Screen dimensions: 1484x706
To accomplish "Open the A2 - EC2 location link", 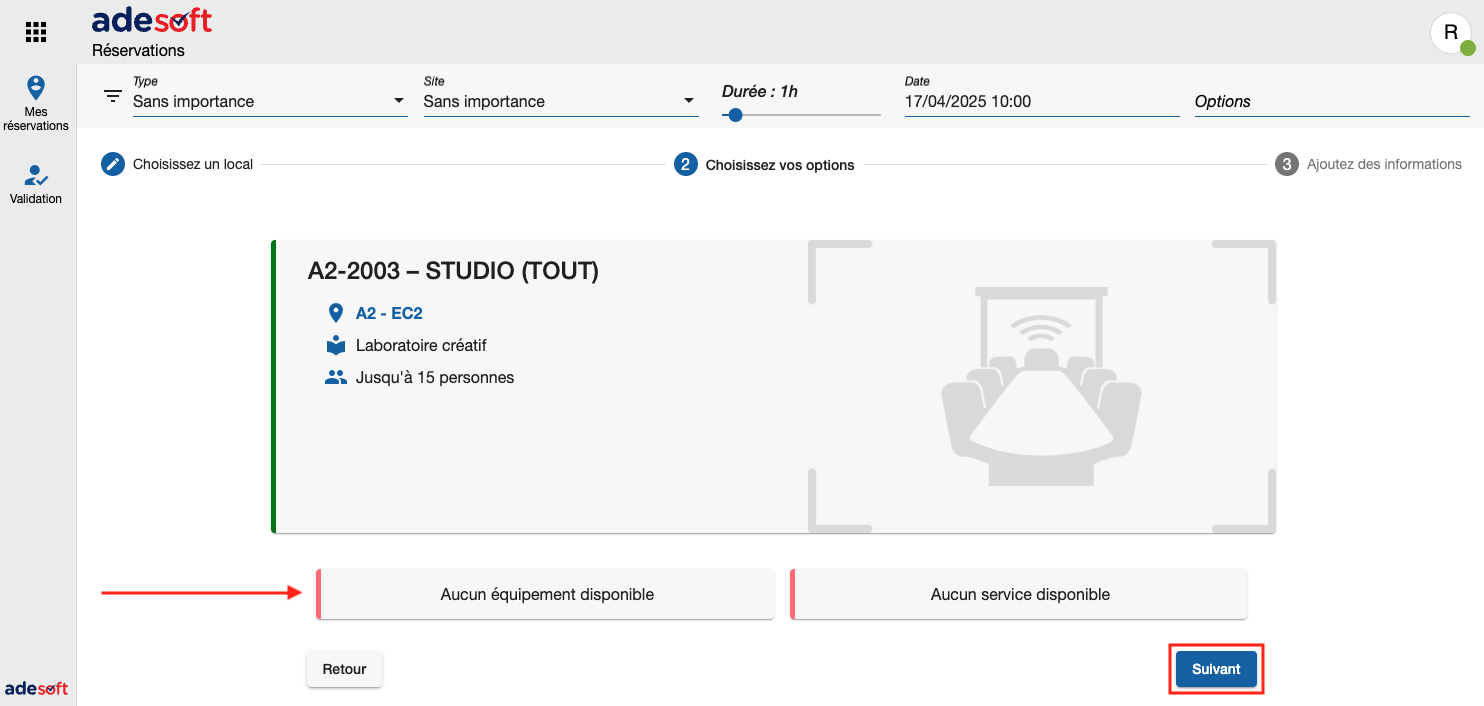I will coord(389,313).
